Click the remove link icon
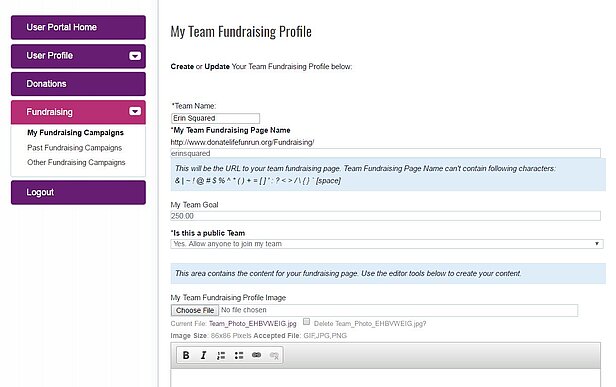This screenshot has height=387, width=616. (274, 355)
